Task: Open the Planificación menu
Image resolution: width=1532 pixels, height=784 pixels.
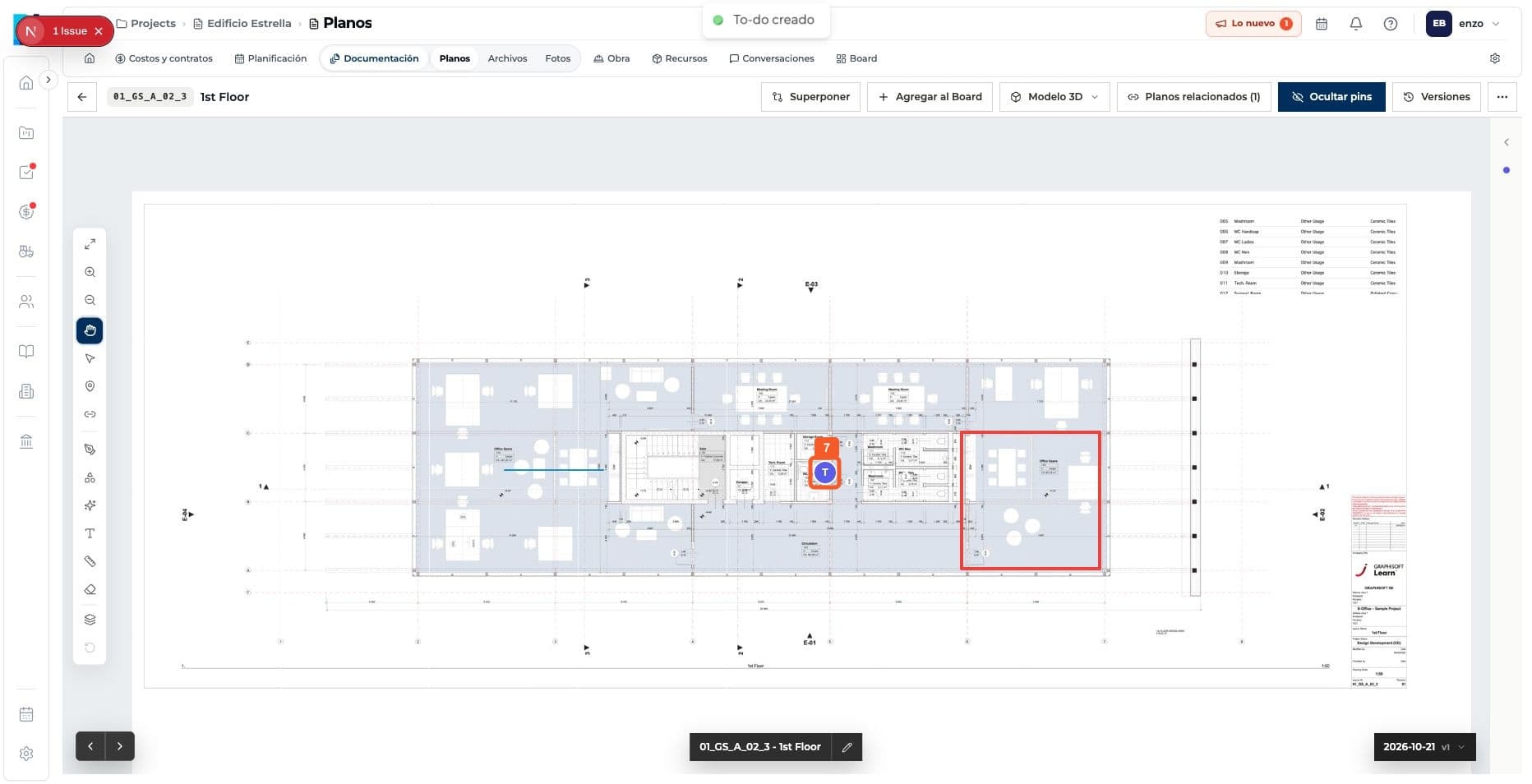Action: [x=270, y=58]
